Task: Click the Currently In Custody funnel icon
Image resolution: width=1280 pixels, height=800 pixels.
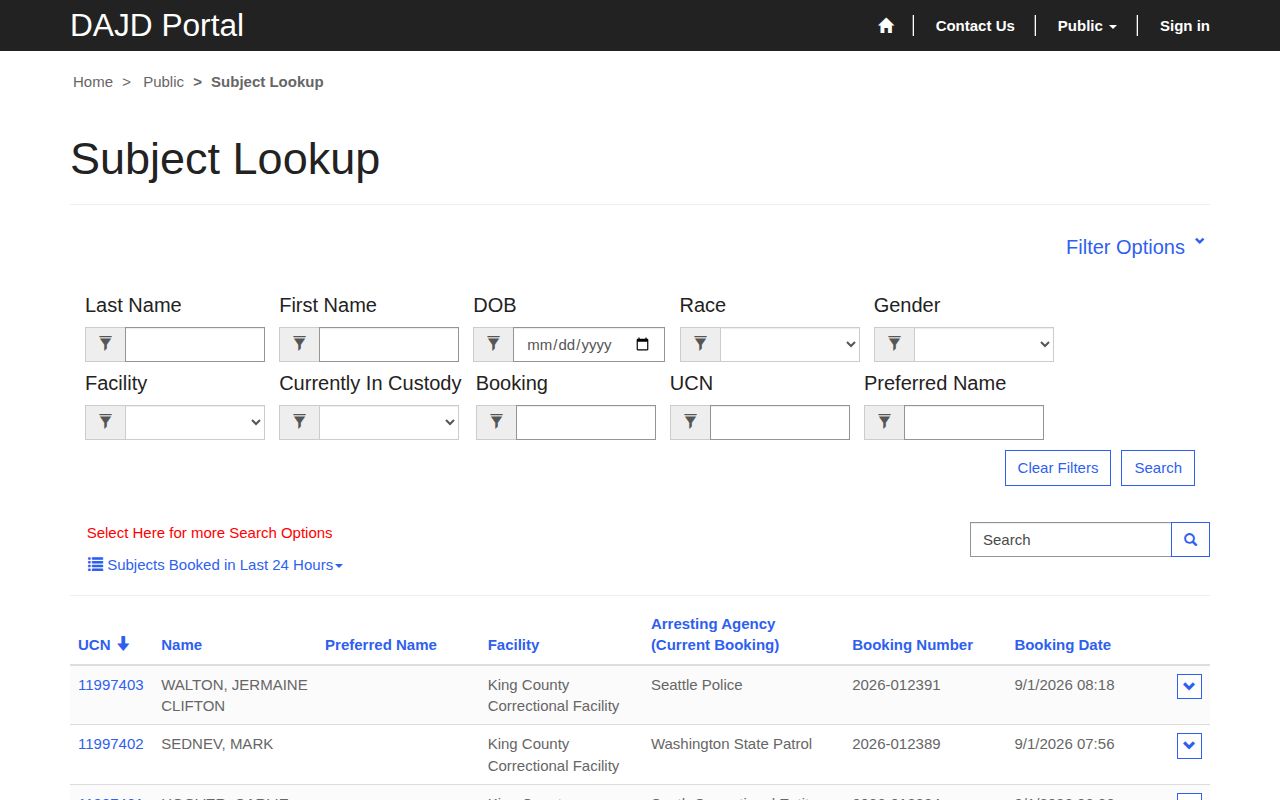Action: click(299, 422)
